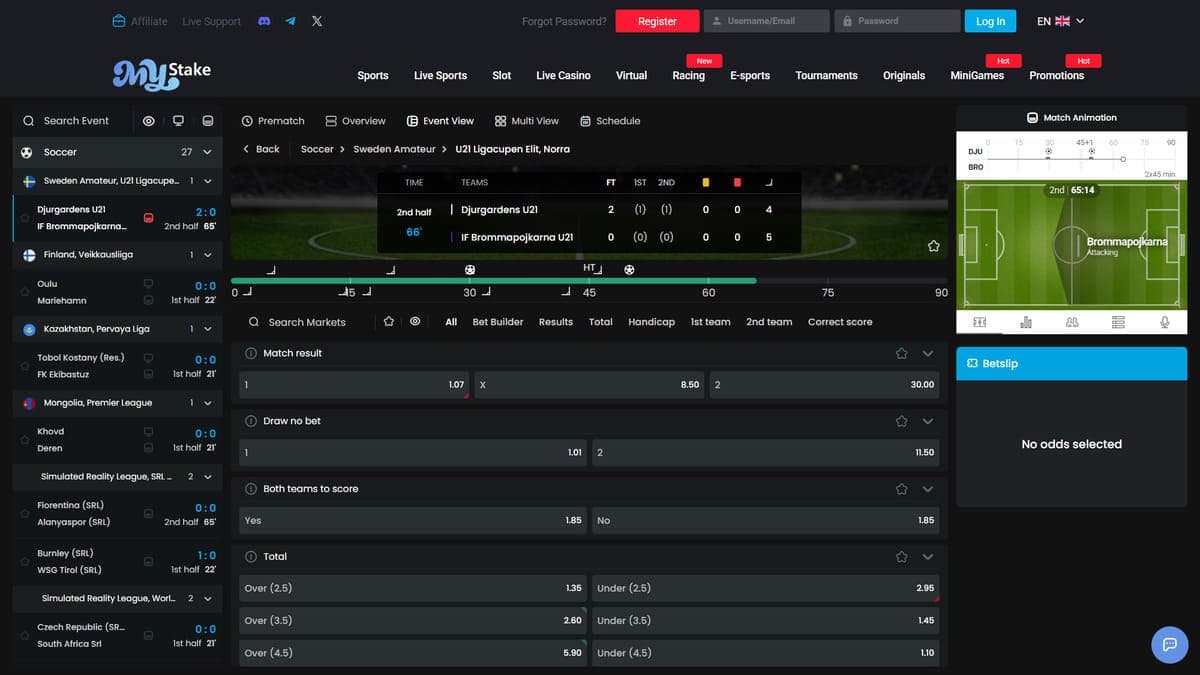
Task: Collapse the Match result market chevron
Action: pos(928,353)
